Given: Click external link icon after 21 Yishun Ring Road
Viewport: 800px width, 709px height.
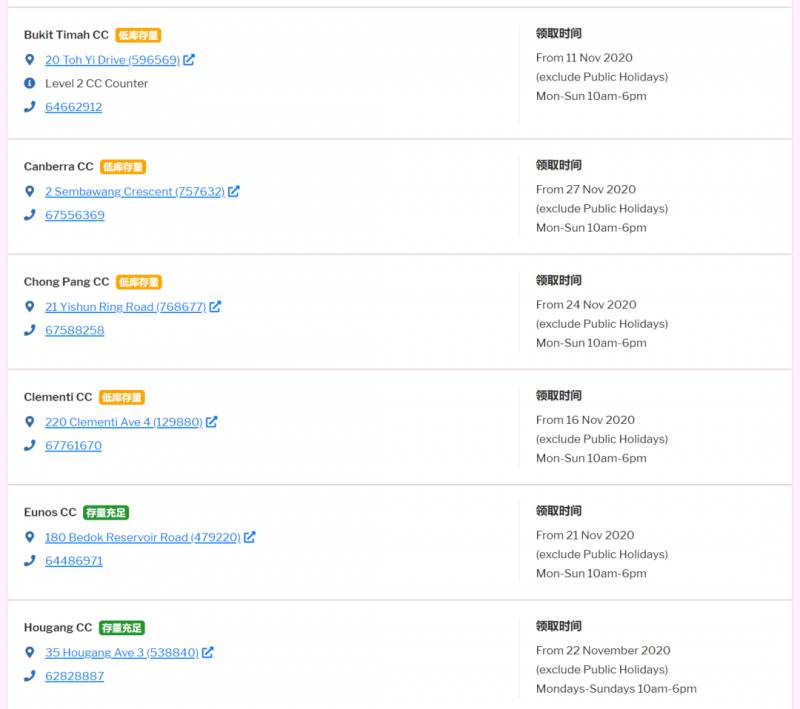Looking at the screenshot, I should click(x=215, y=307).
